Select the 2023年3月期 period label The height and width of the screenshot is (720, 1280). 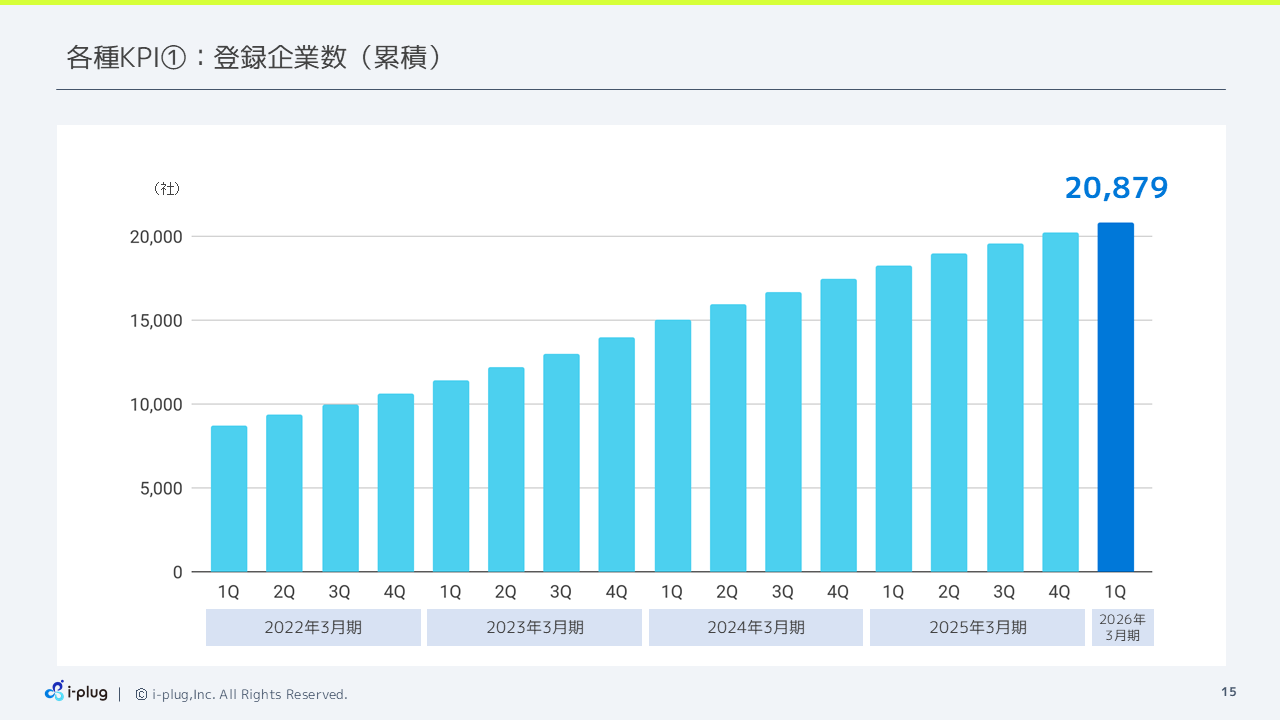534,627
